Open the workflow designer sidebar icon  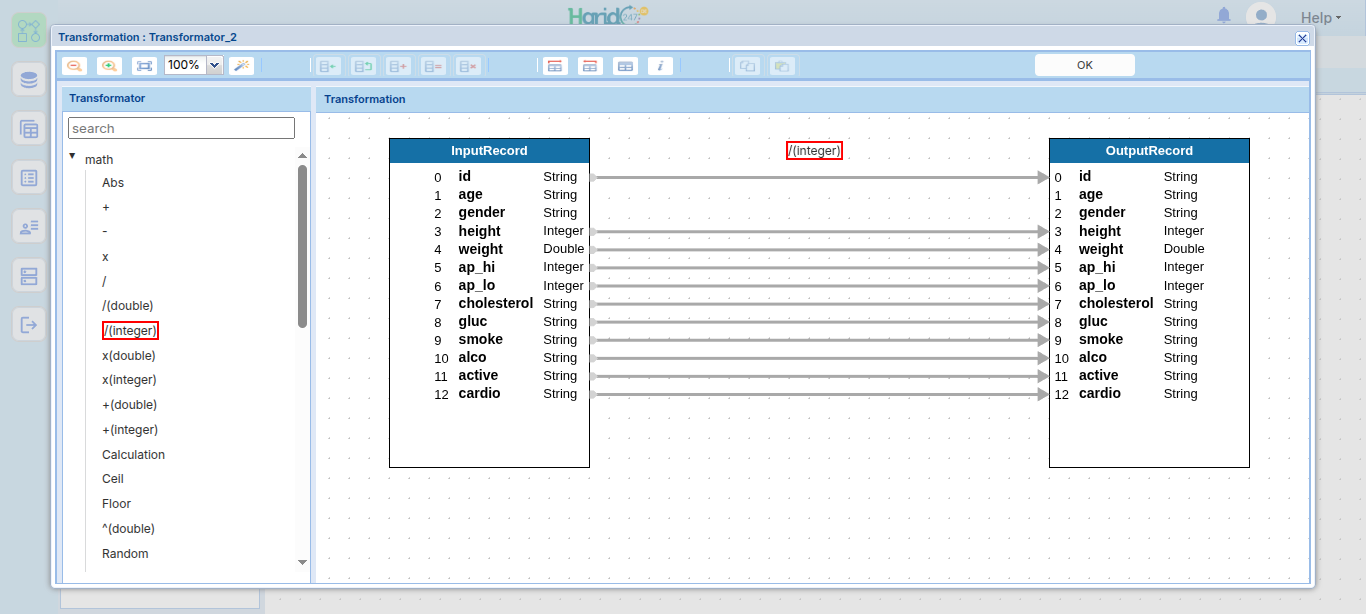29,30
